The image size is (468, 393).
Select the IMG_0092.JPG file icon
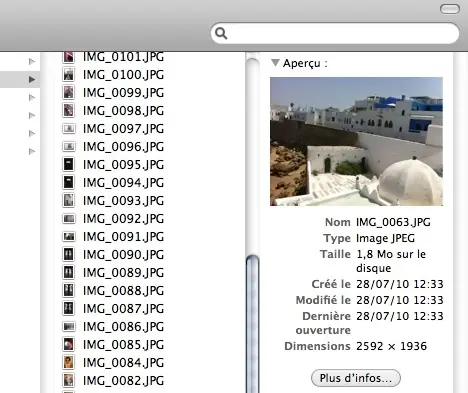click(x=69, y=218)
